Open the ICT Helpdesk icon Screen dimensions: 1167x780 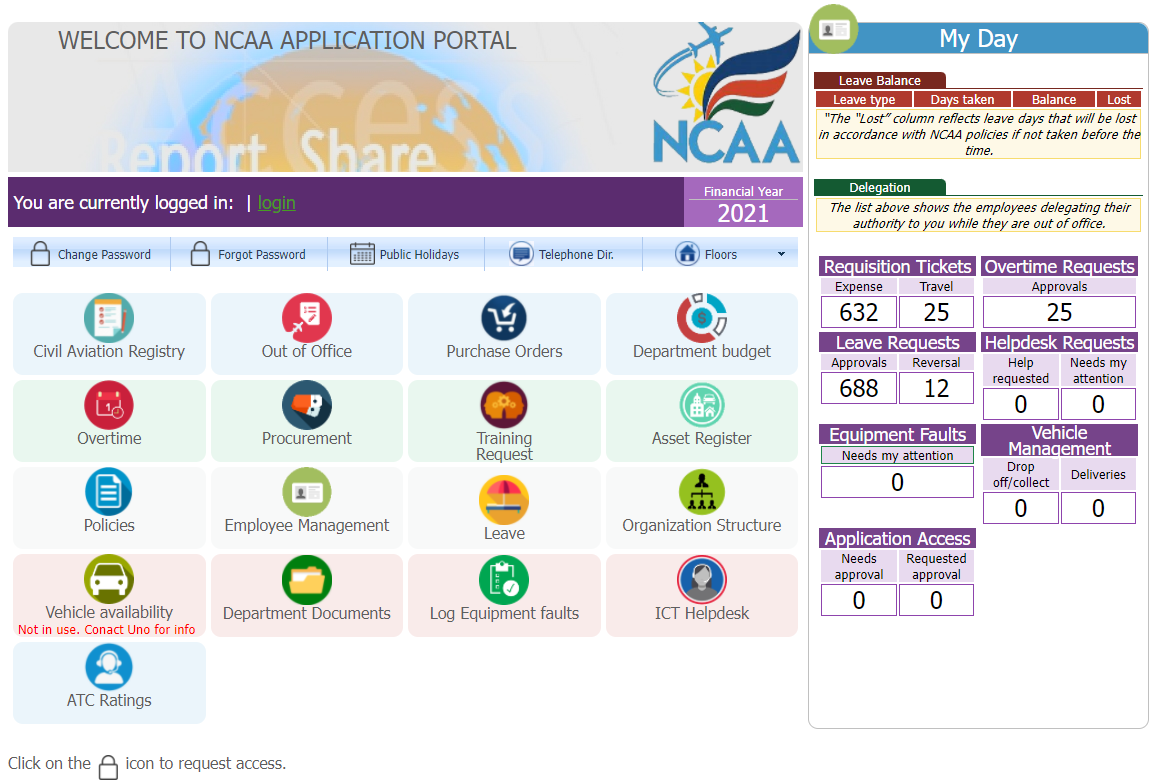pyautogui.click(x=701, y=580)
